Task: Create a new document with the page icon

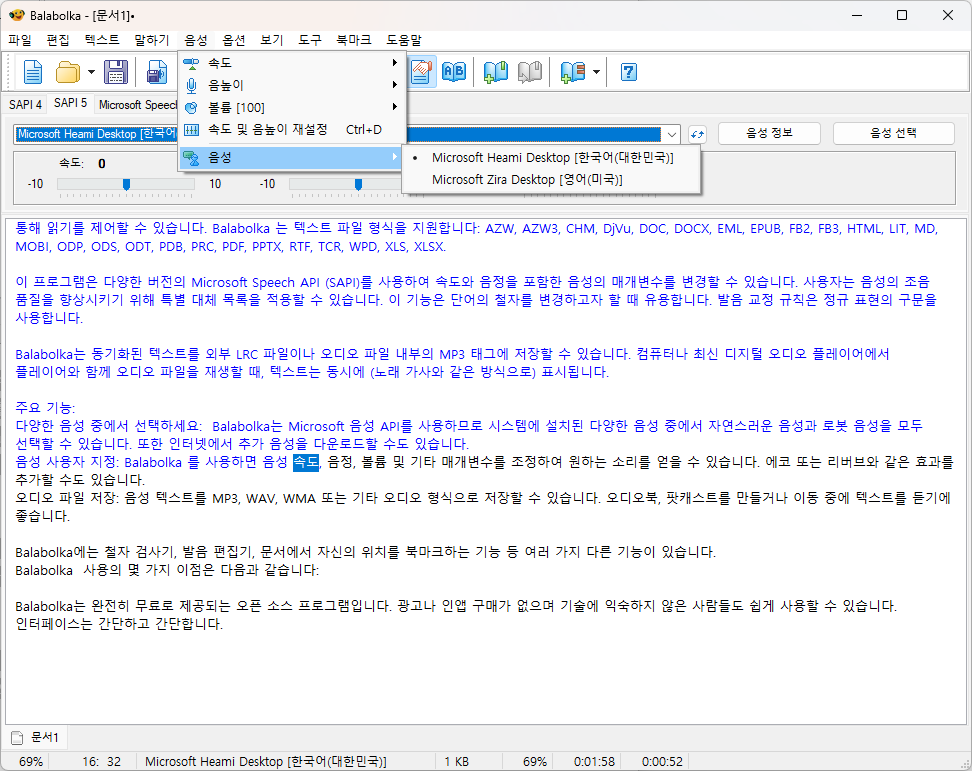Action: (x=32, y=72)
